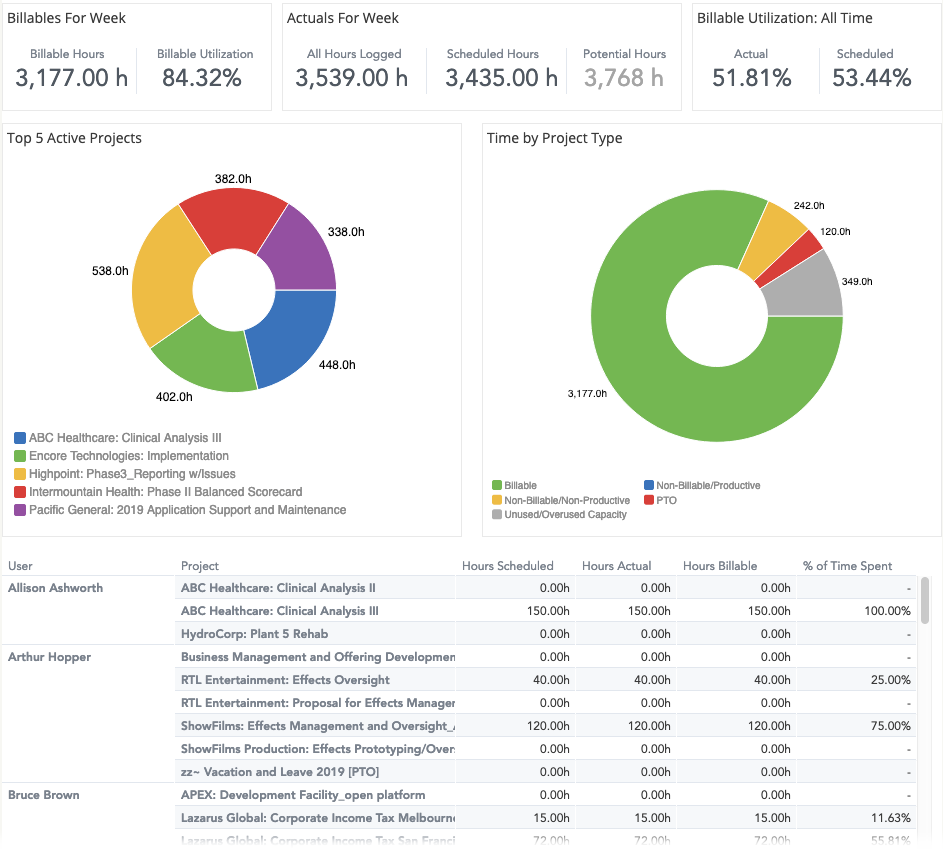Screen dimensions: 943x849
Task: Click the yellow Non-Billable/Non-Productive legend swatch
Action: (497, 500)
